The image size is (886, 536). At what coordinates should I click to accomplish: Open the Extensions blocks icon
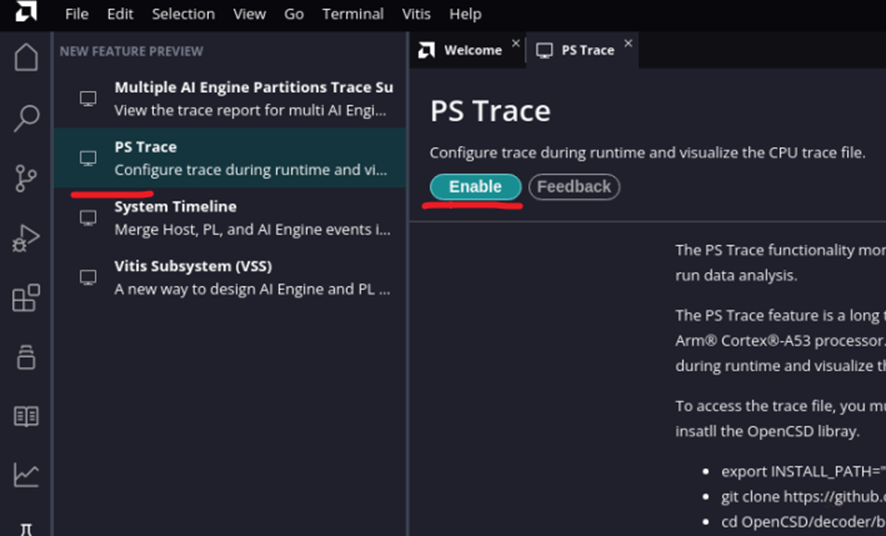(x=26, y=298)
